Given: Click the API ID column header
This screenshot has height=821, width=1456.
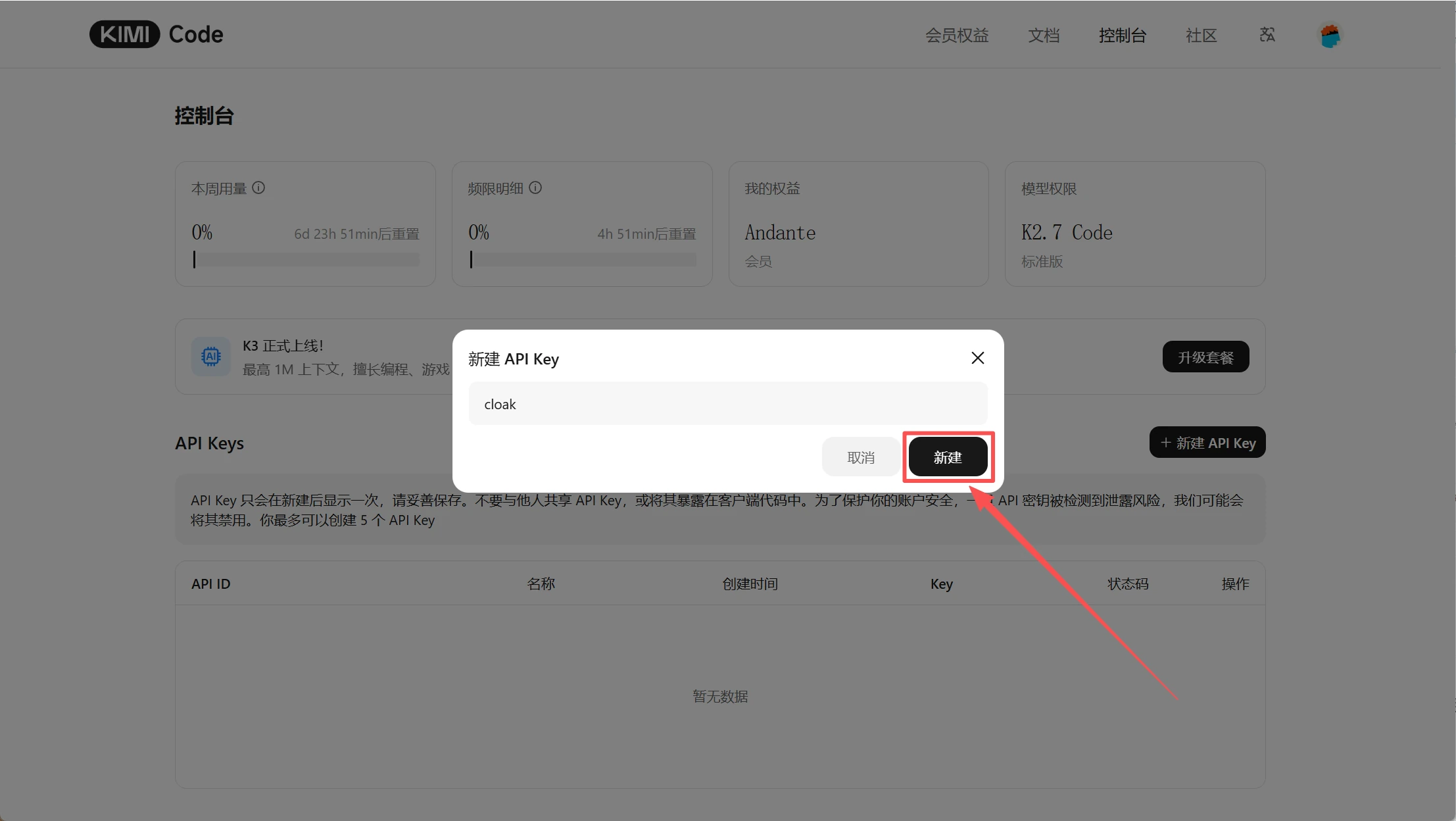Looking at the screenshot, I should [211, 584].
